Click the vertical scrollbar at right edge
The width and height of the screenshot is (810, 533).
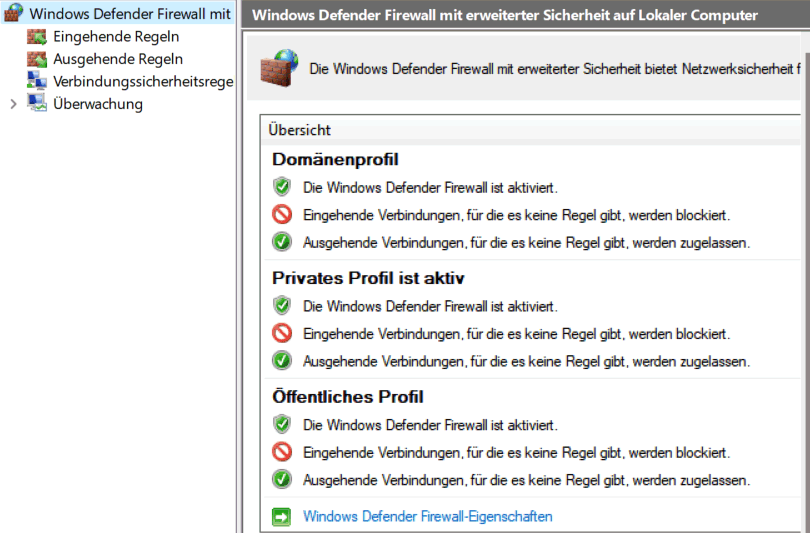pyautogui.click(x=807, y=289)
